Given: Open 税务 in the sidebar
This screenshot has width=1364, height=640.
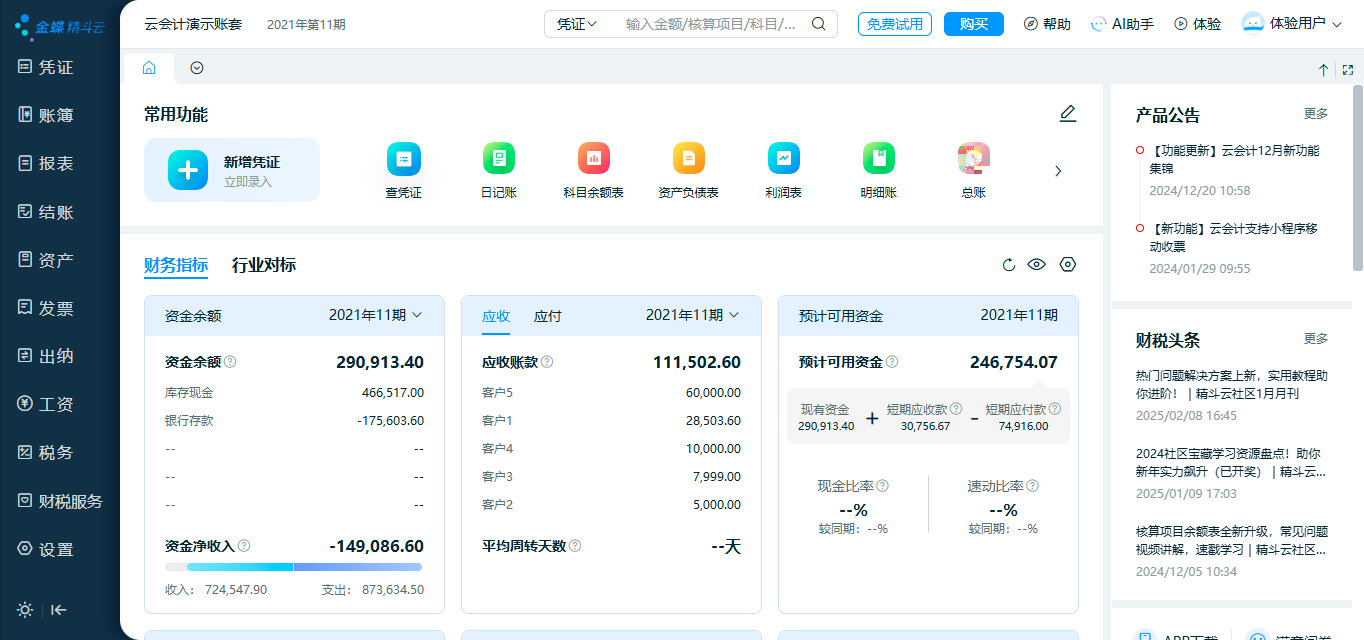Looking at the screenshot, I should [x=47, y=453].
